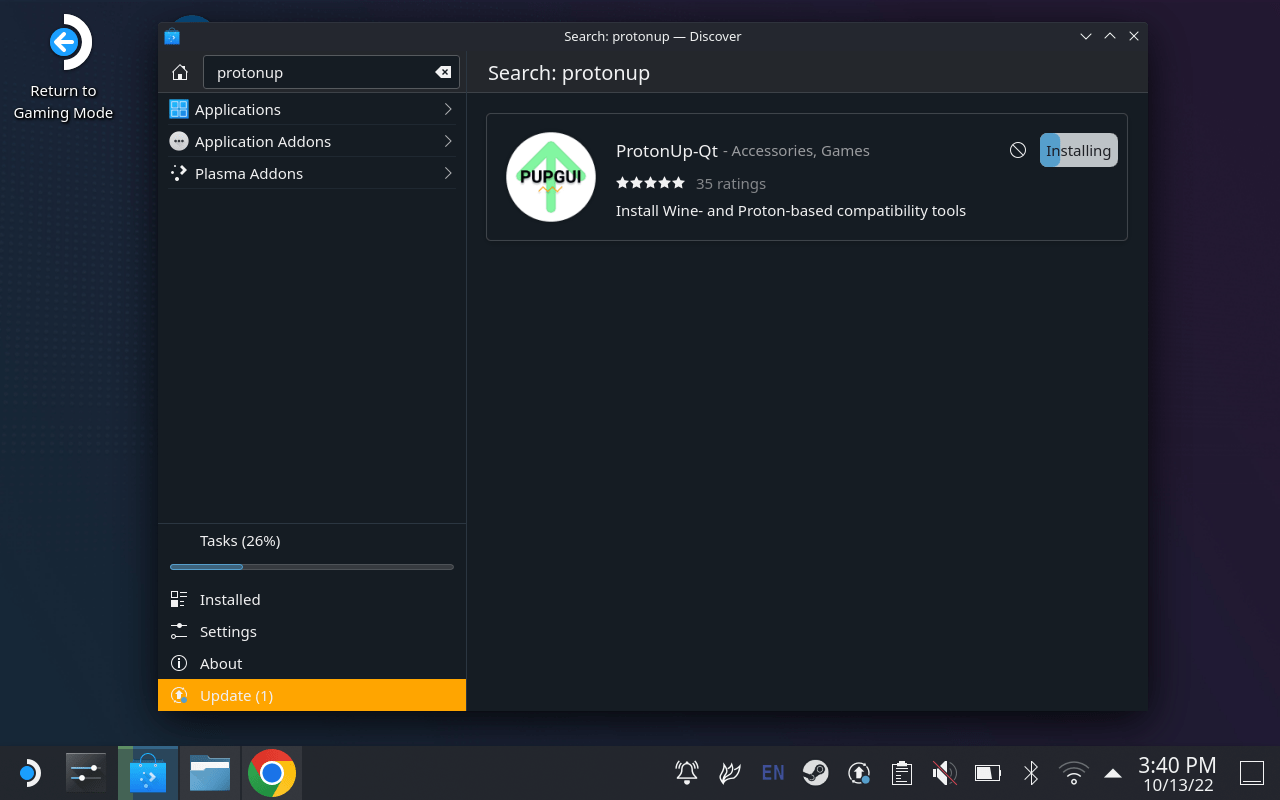
Task: Open the Application Addons category
Action: (x=312, y=141)
